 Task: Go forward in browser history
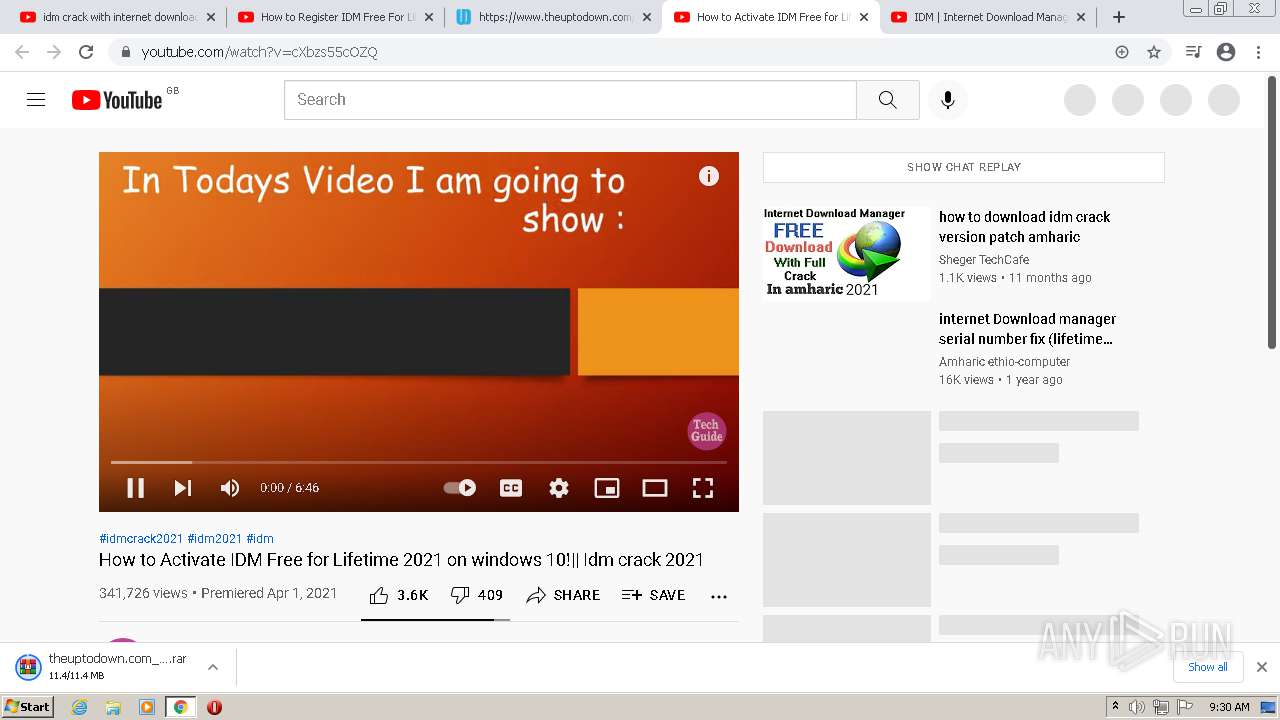pyautogui.click(x=54, y=52)
